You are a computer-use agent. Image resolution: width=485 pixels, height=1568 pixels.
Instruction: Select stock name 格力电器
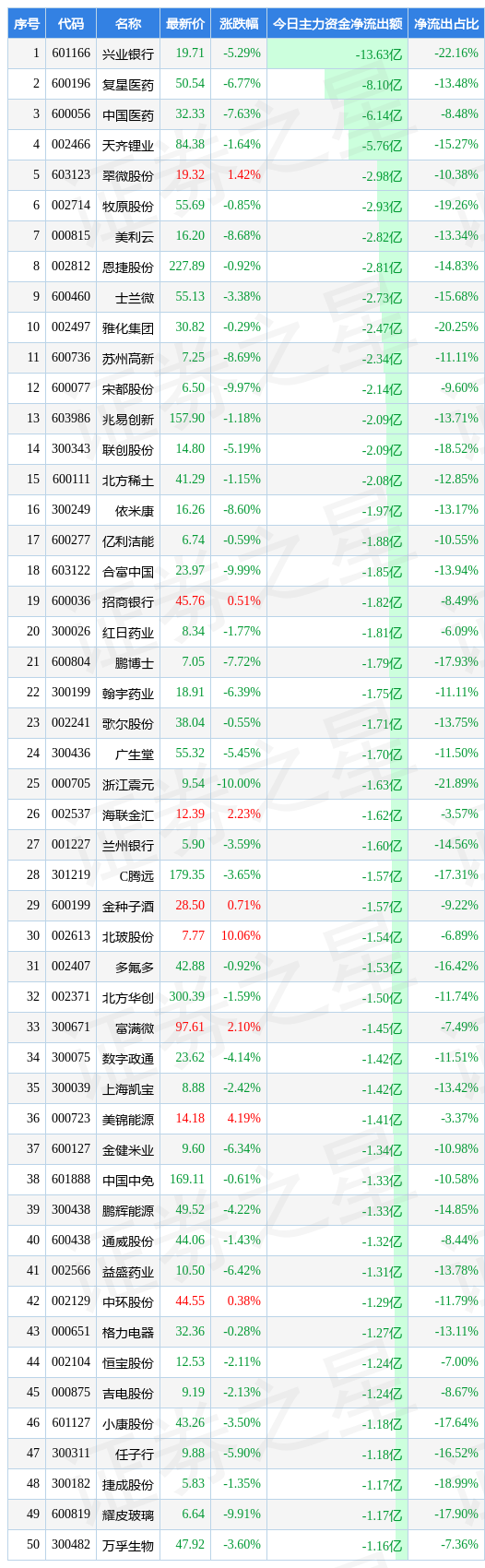128,1333
